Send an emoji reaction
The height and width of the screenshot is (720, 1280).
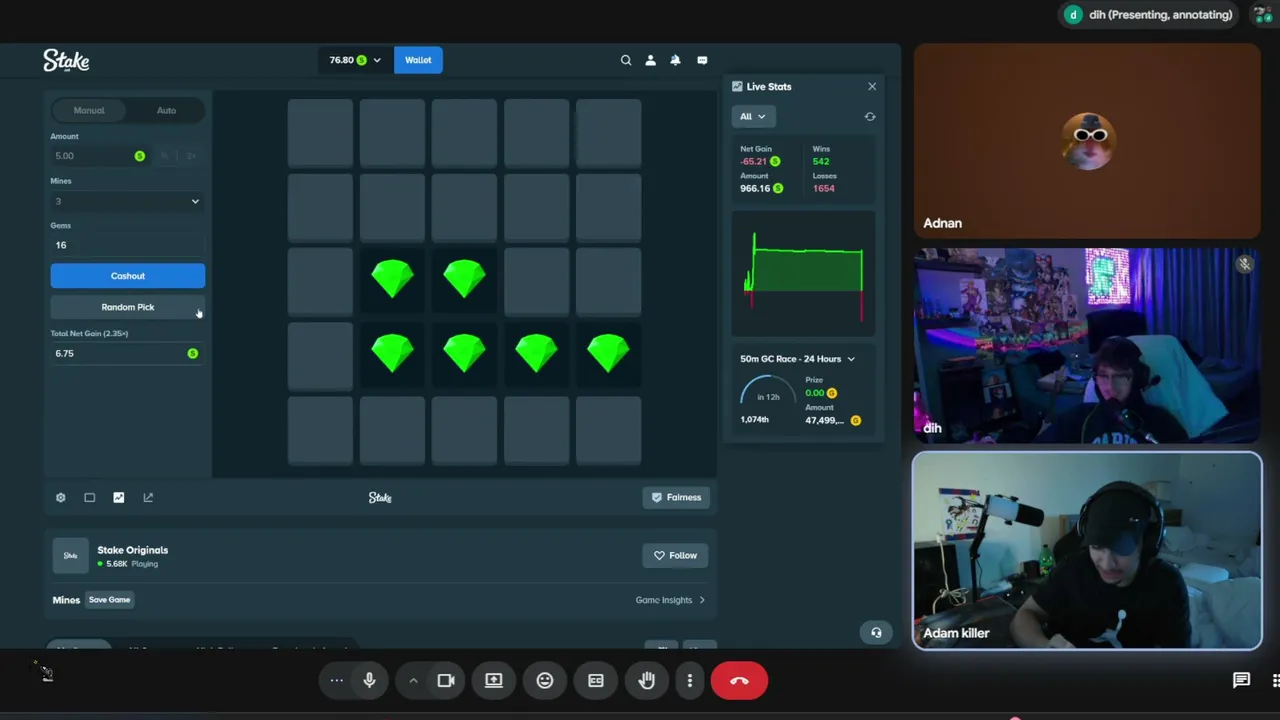coord(545,681)
